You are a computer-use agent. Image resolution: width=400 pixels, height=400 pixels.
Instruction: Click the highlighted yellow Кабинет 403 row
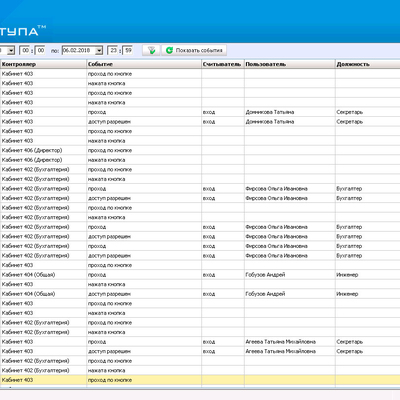pos(200,380)
